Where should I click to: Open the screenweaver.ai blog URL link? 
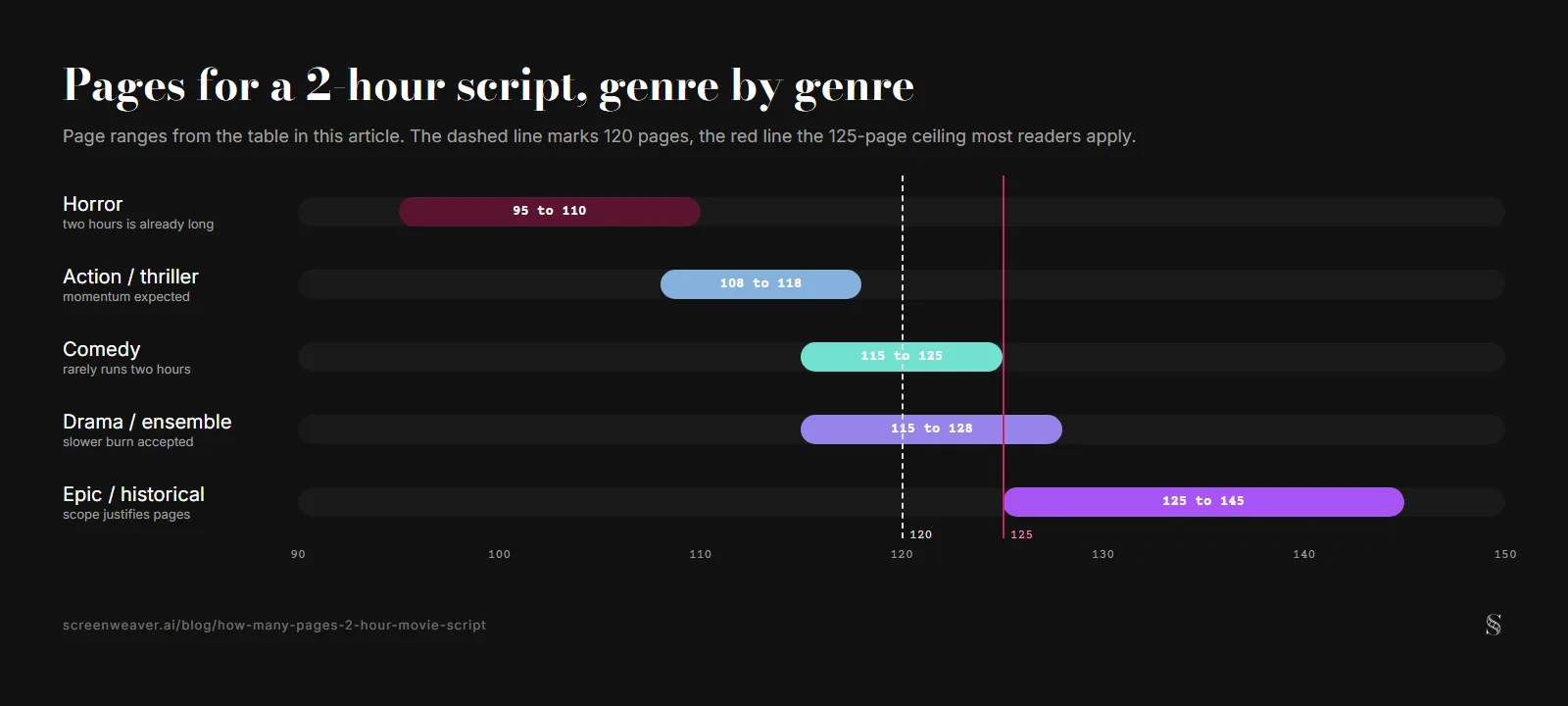(274, 625)
